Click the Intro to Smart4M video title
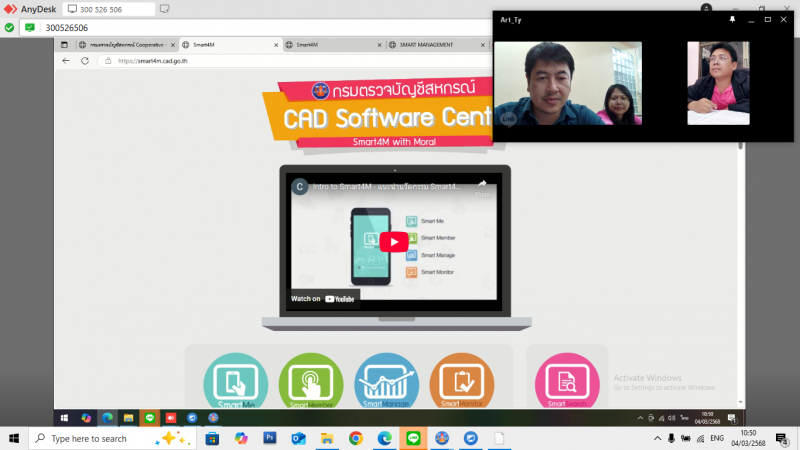 386,187
